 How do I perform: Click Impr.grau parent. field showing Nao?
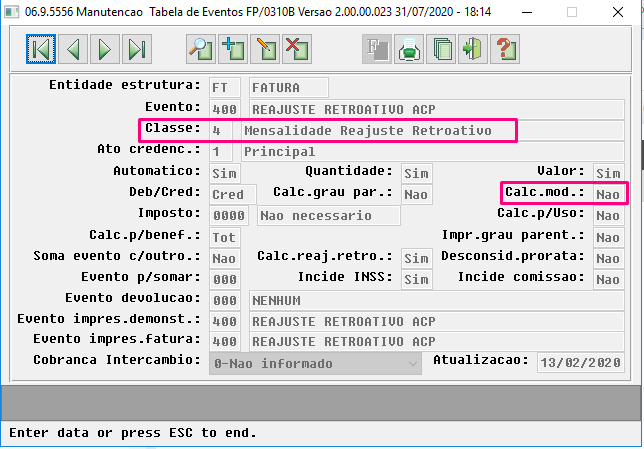click(x=609, y=237)
